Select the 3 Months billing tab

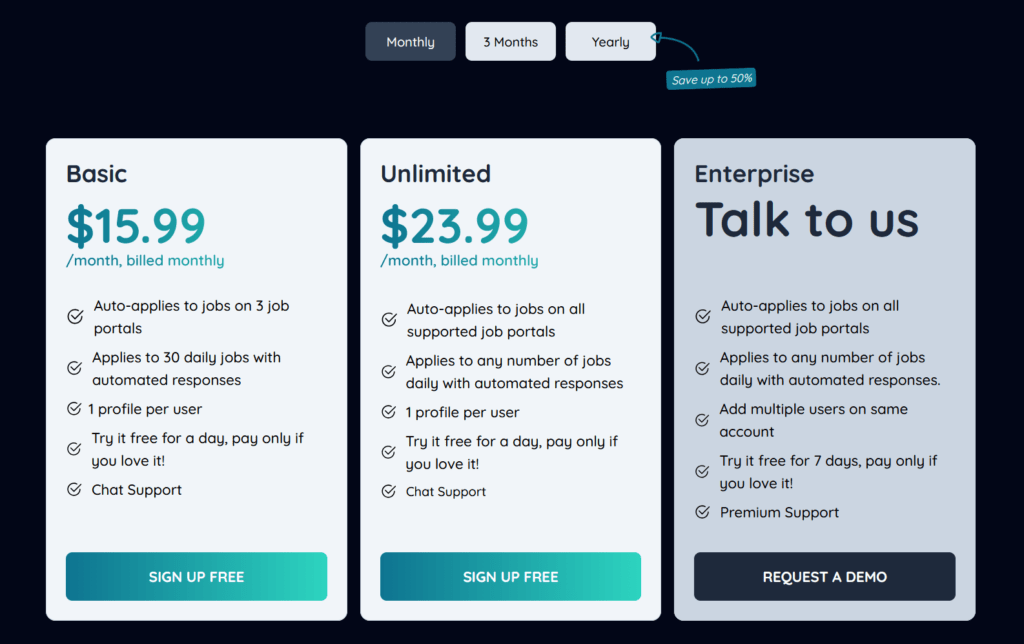pyautogui.click(x=510, y=42)
